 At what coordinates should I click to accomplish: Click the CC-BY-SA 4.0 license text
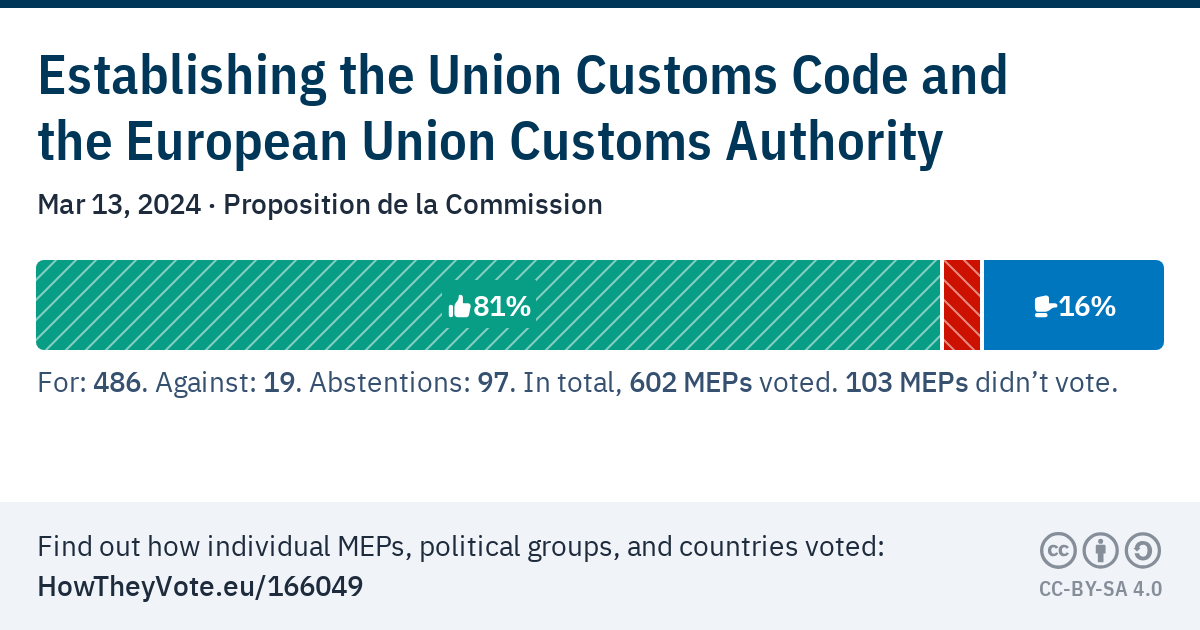point(1100,589)
